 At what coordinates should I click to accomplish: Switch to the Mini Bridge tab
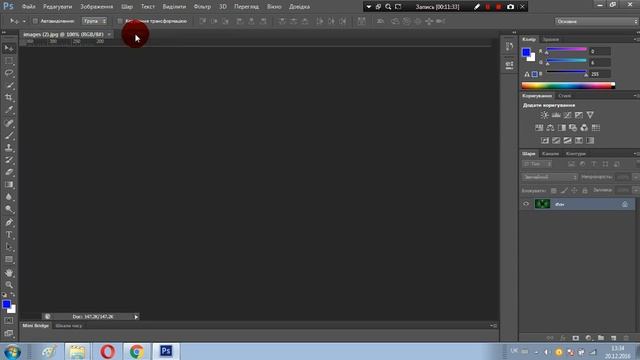(x=36, y=326)
